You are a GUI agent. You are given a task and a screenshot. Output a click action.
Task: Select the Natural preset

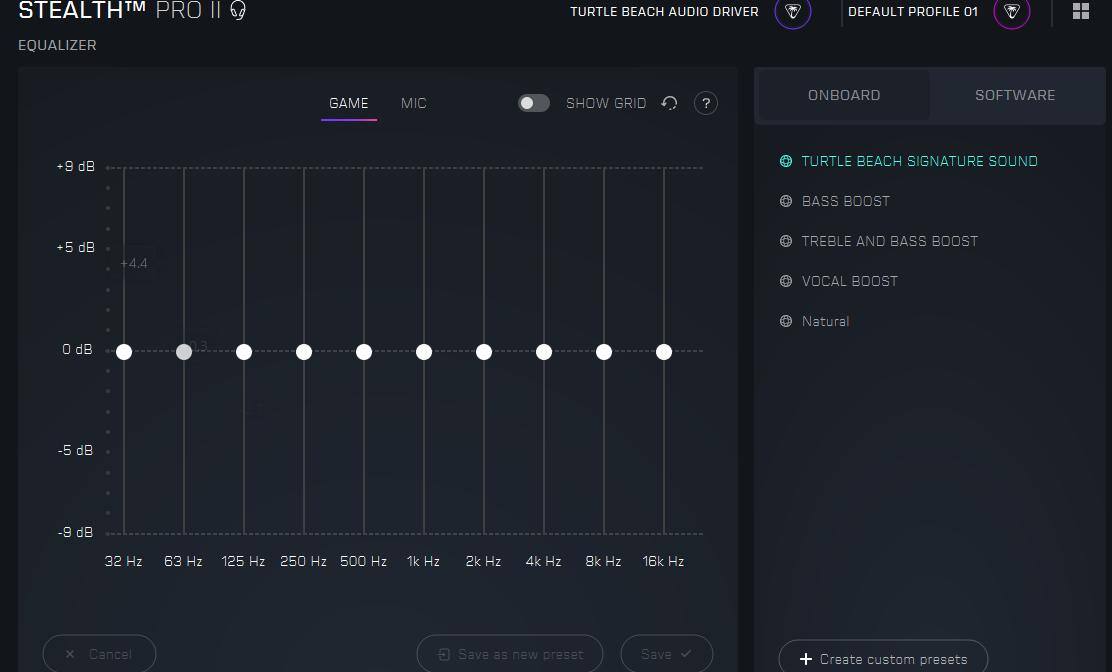[825, 321]
